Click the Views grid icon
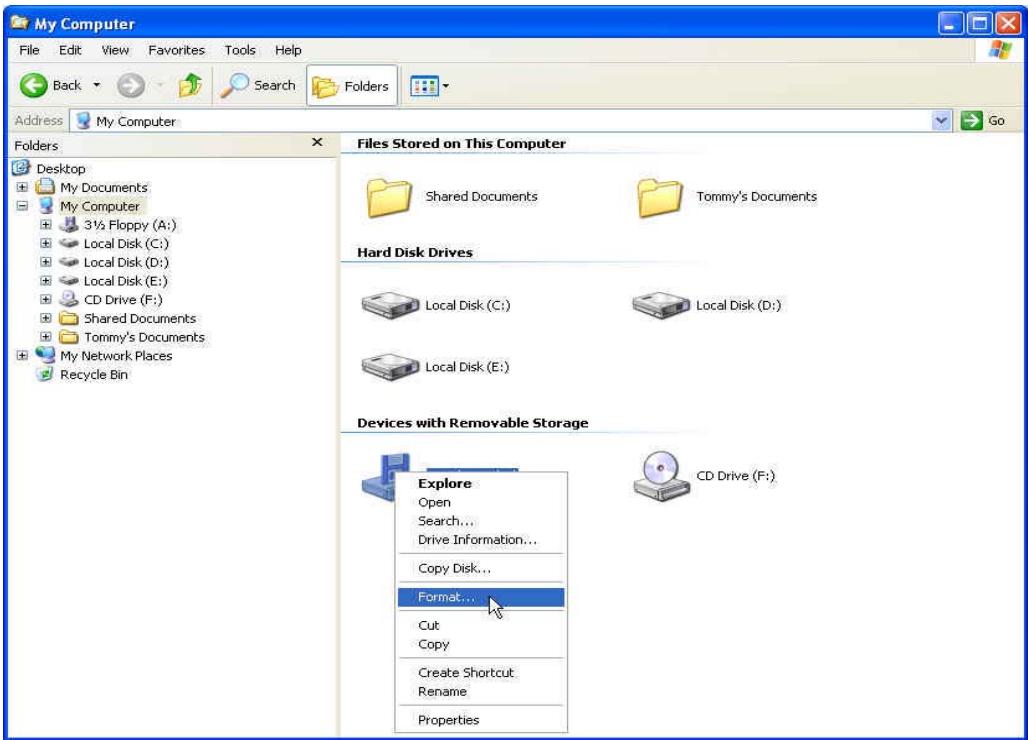Viewport: 1028px width, 740px height. click(424, 86)
